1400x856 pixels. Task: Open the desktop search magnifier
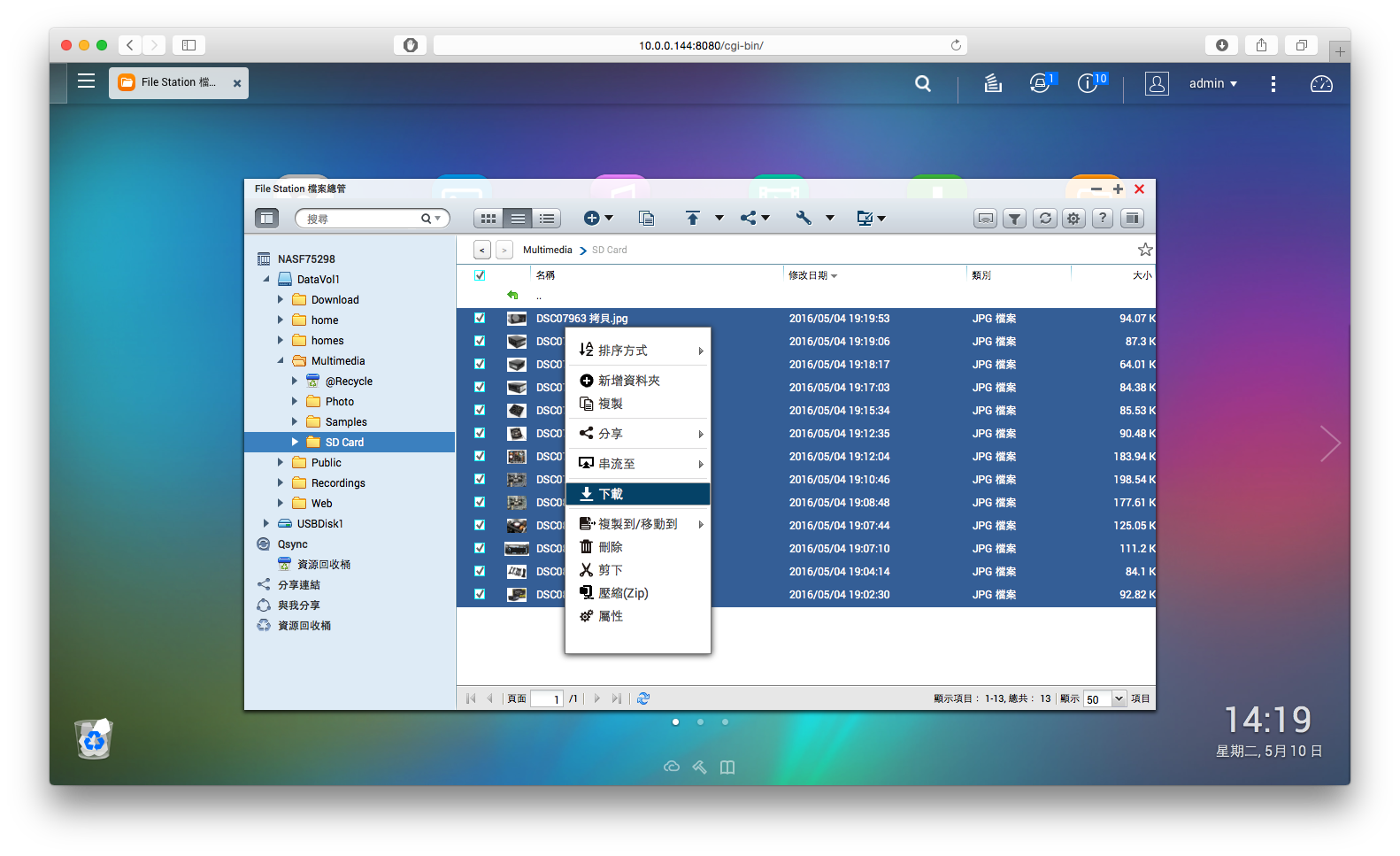point(923,83)
